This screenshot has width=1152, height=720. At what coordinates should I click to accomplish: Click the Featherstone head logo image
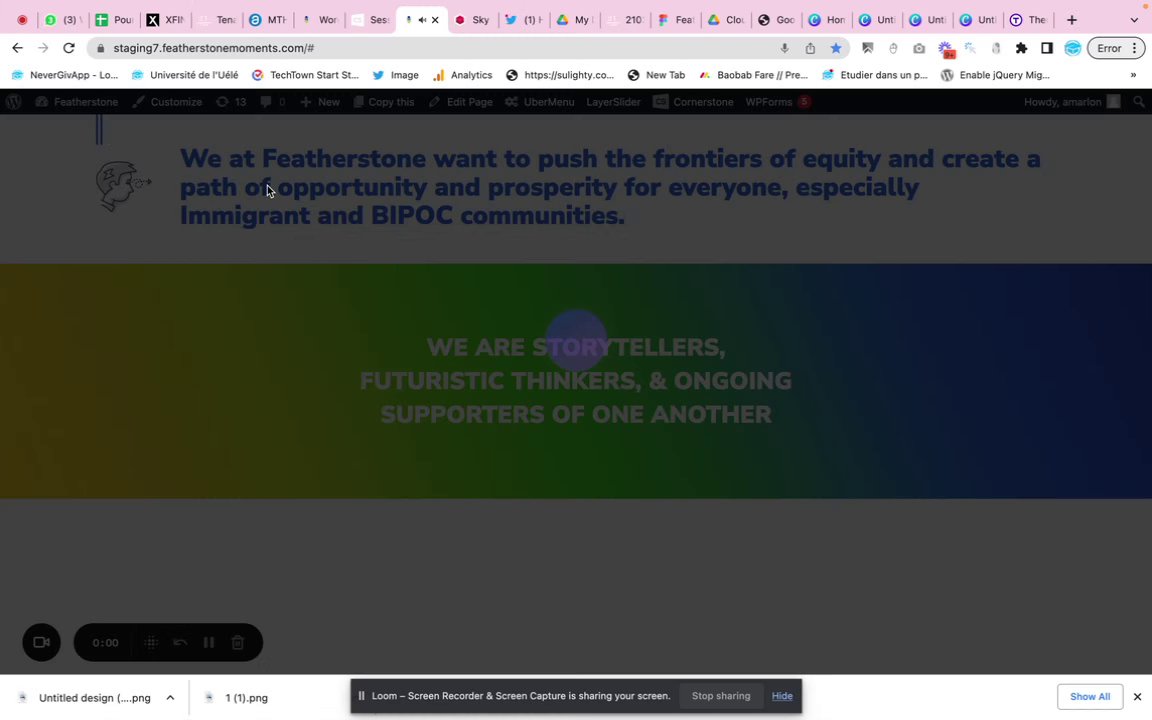(123, 186)
